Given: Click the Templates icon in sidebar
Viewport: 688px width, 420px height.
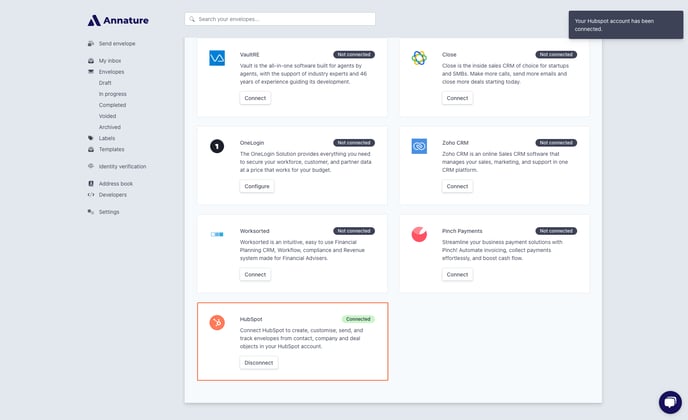Looking at the screenshot, I should (91, 149).
